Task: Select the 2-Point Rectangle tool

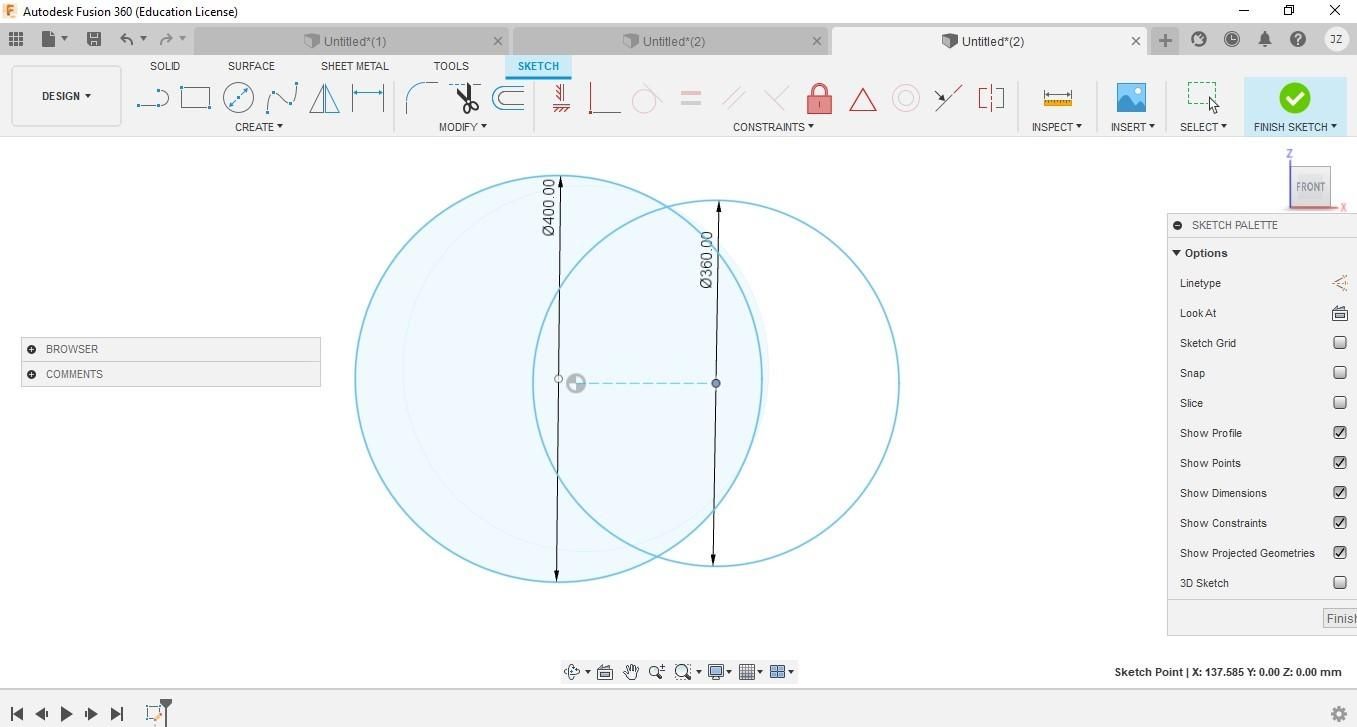Action: coord(195,98)
